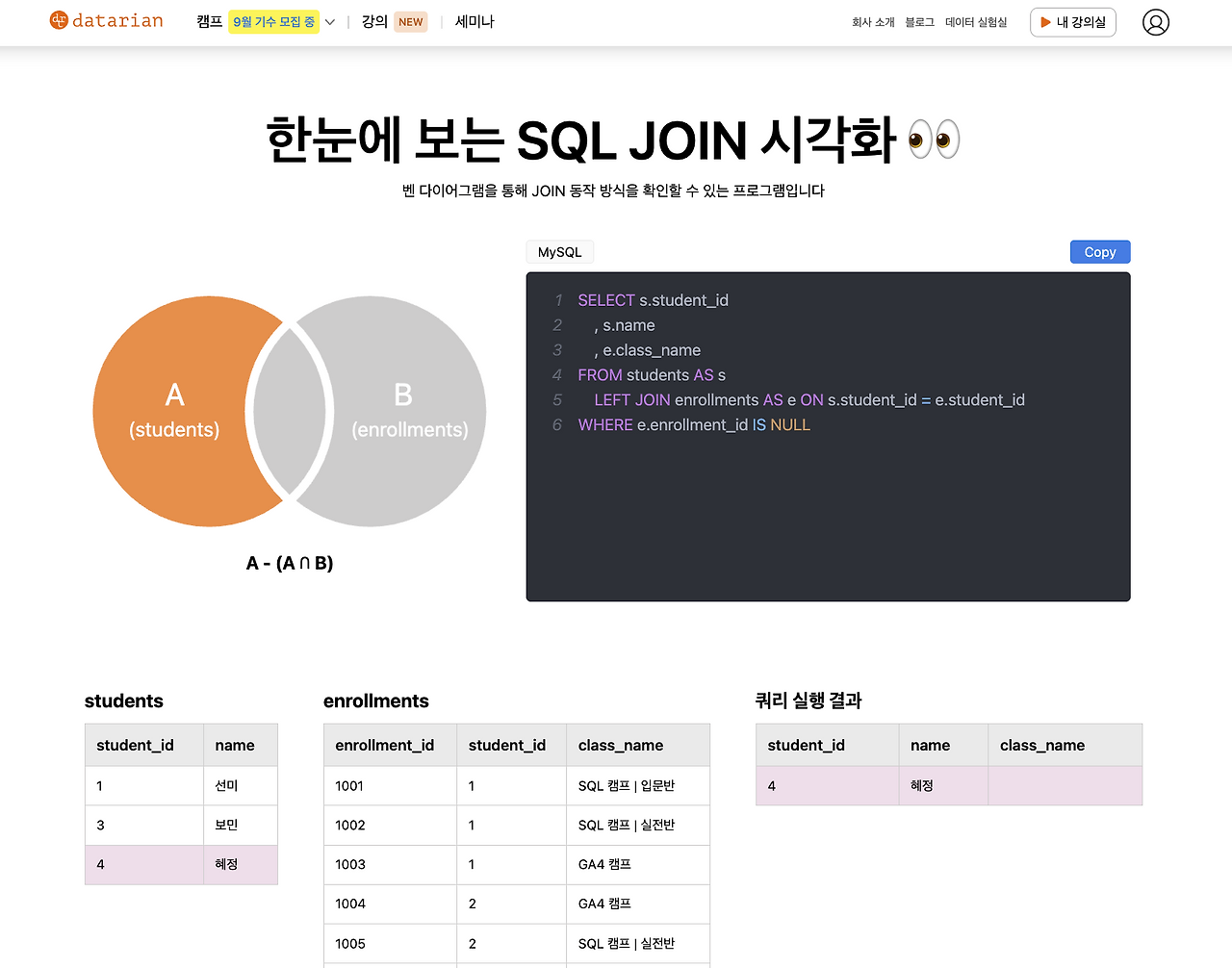The width and height of the screenshot is (1232, 968).
Task: Open the 블로그 link
Action: pos(919,22)
